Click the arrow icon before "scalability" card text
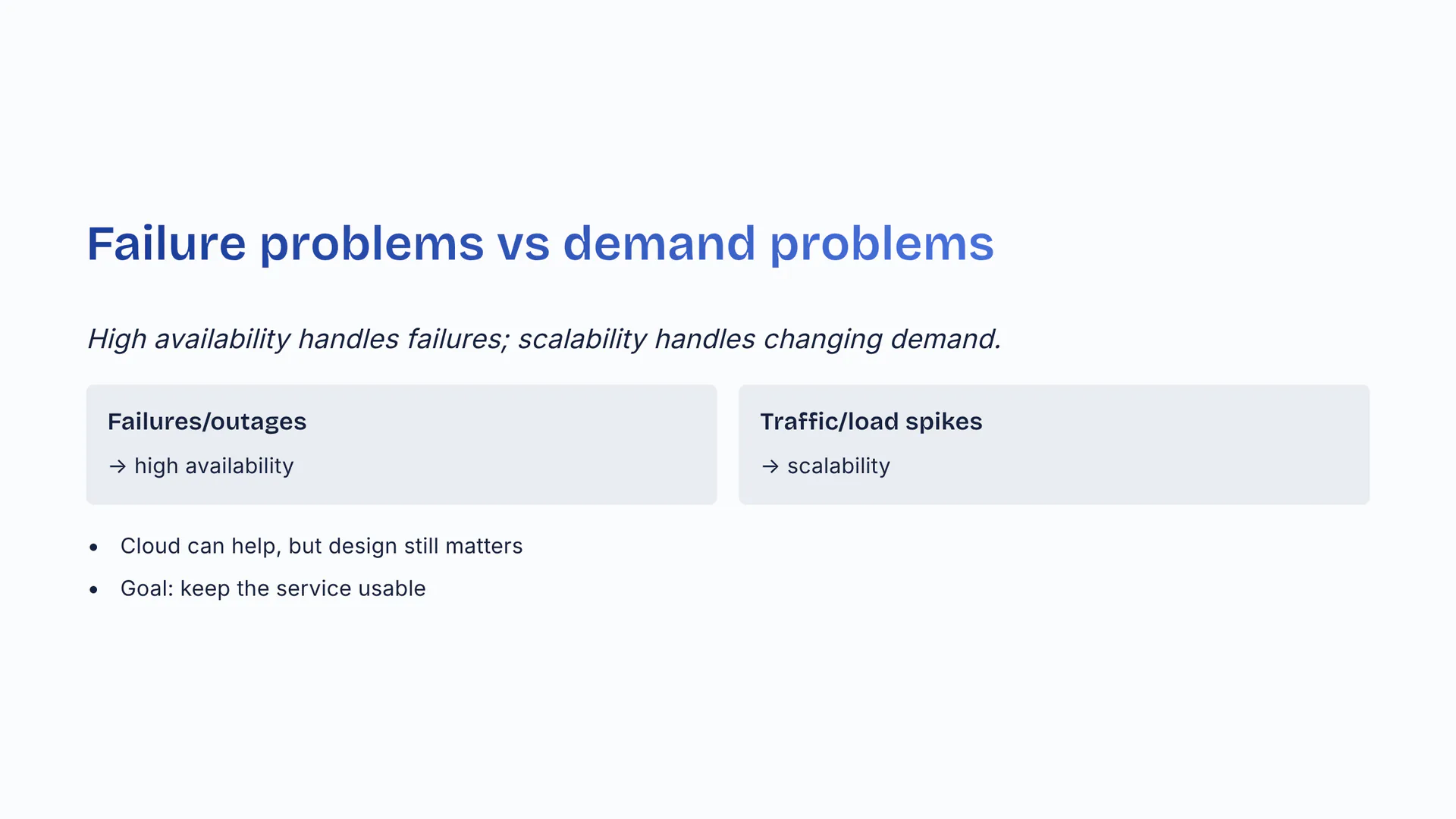The image size is (1456, 819). pyautogui.click(x=770, y=466)
